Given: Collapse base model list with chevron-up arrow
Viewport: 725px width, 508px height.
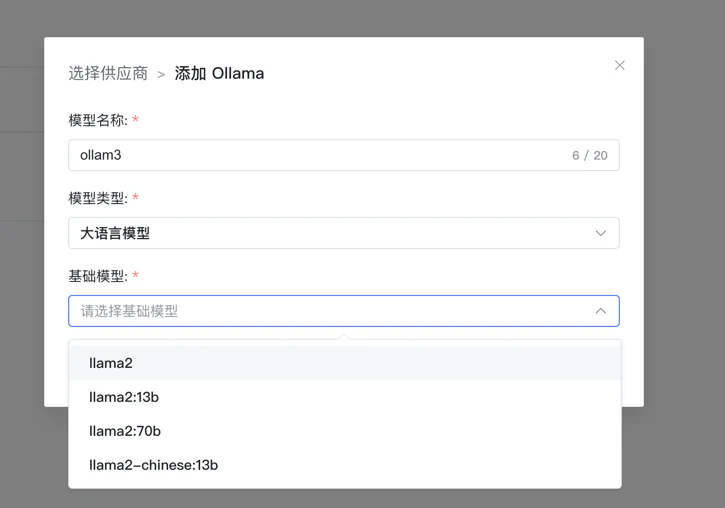Looking at the screenshot, I should 600,311.
